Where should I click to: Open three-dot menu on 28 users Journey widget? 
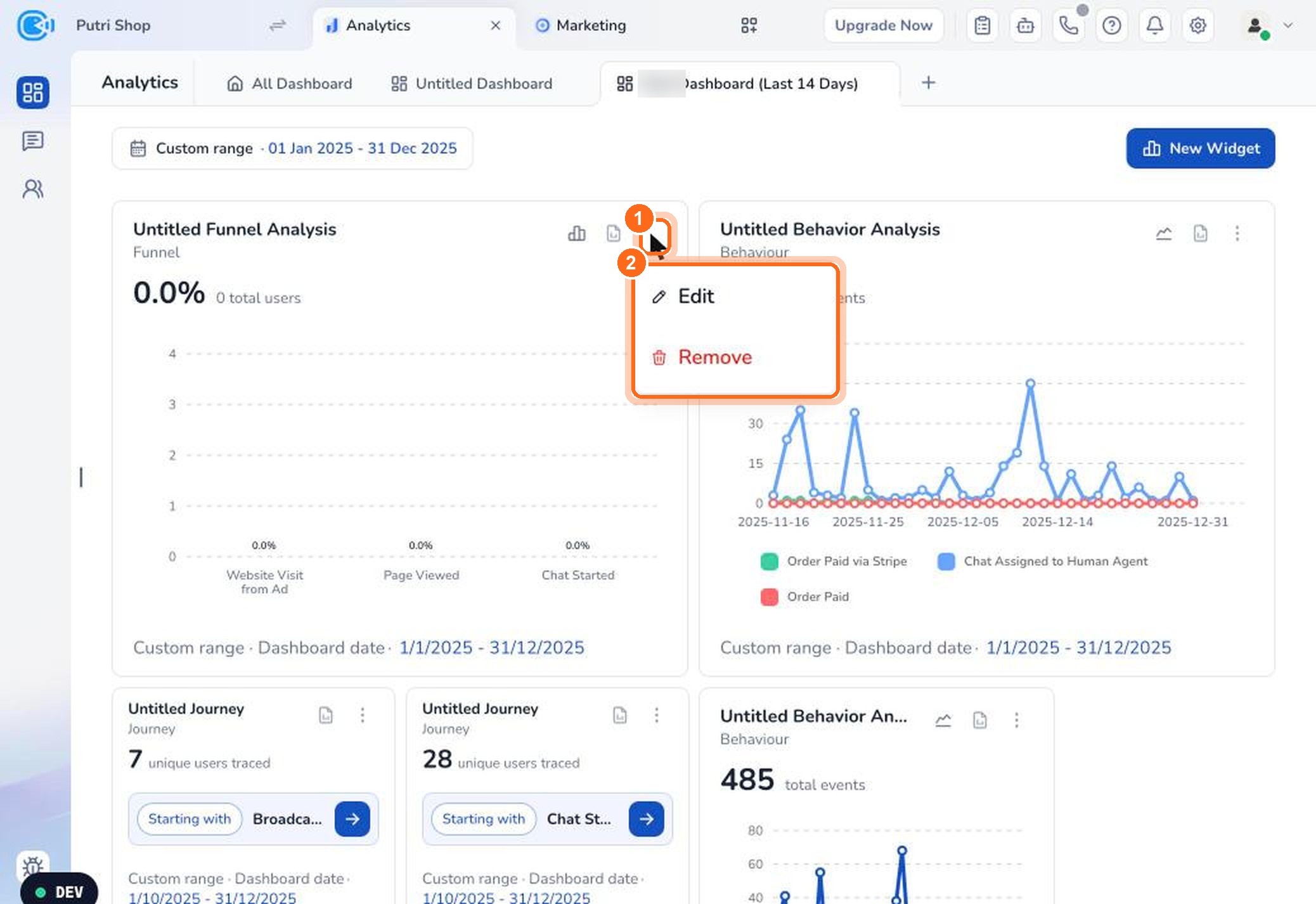[x=657, y=715]
